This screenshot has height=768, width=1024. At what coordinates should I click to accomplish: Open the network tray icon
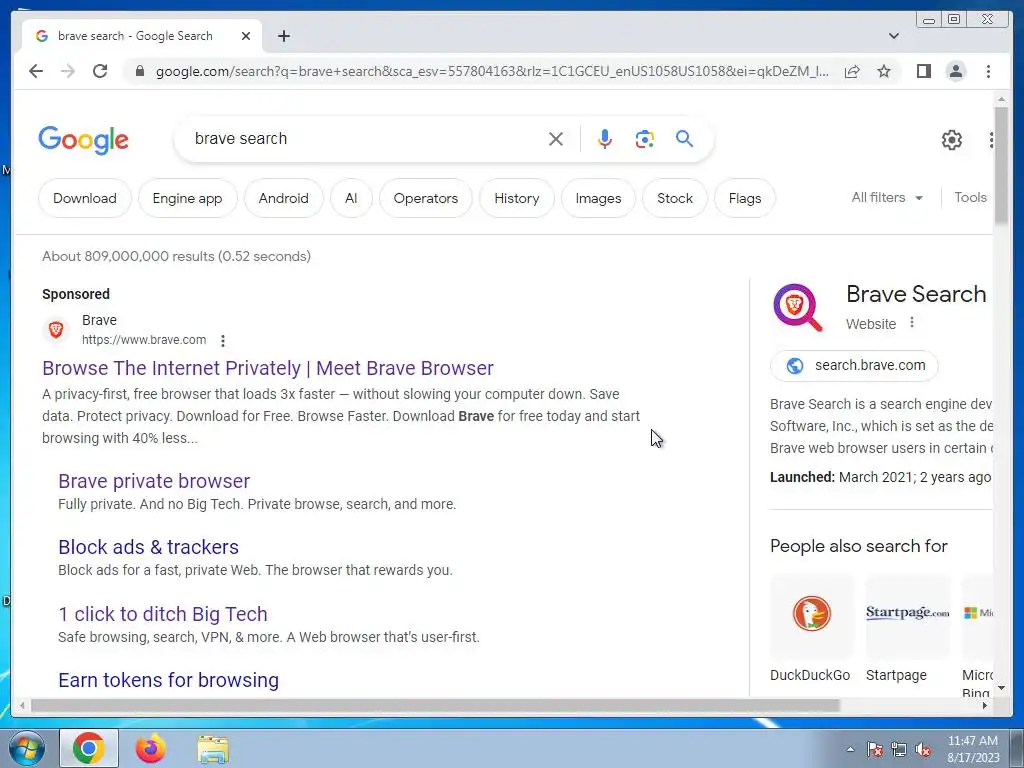[x=899, y=750]
